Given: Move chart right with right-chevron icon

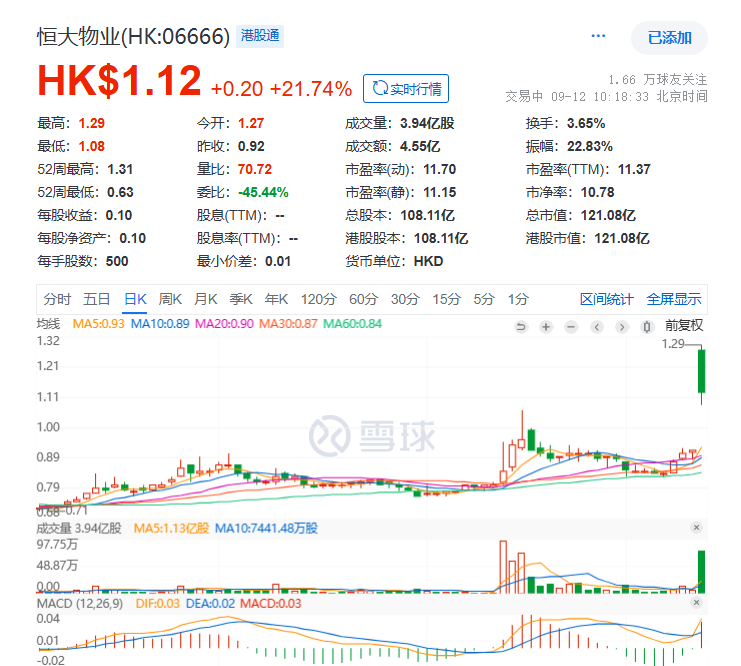Looking at the screenshot, I should [622, 327].
